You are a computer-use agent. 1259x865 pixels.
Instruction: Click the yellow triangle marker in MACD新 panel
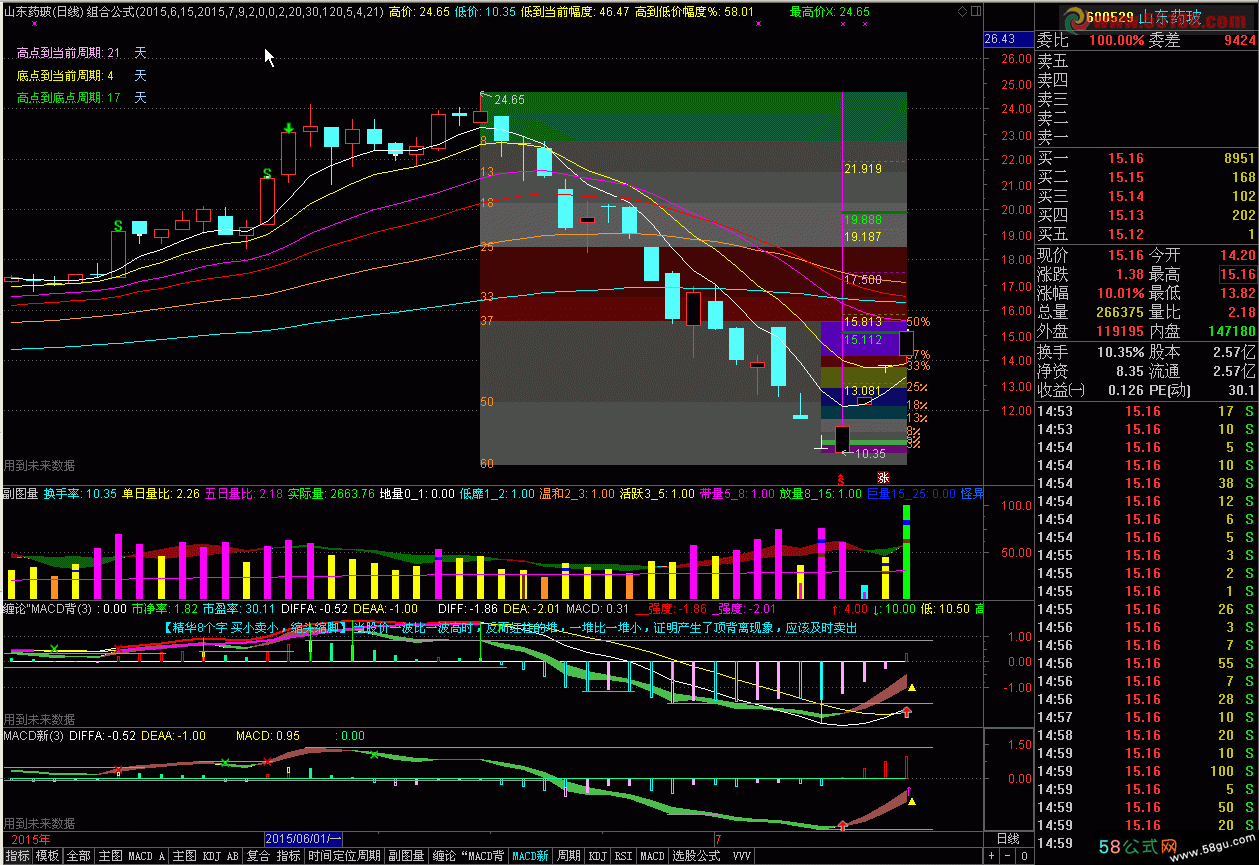coord(912,801)
